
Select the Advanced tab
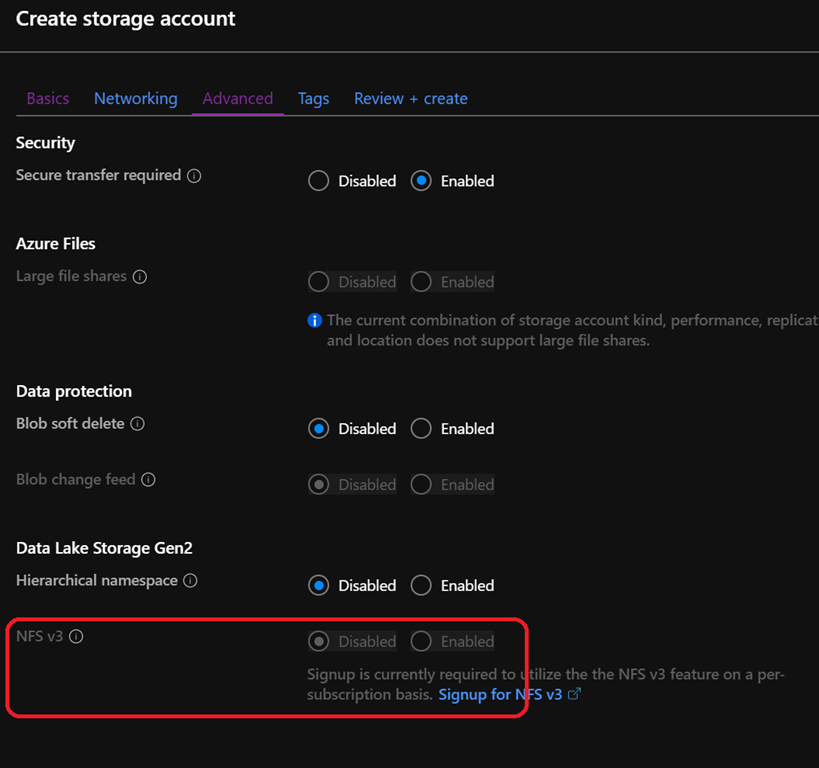(238, 99)
